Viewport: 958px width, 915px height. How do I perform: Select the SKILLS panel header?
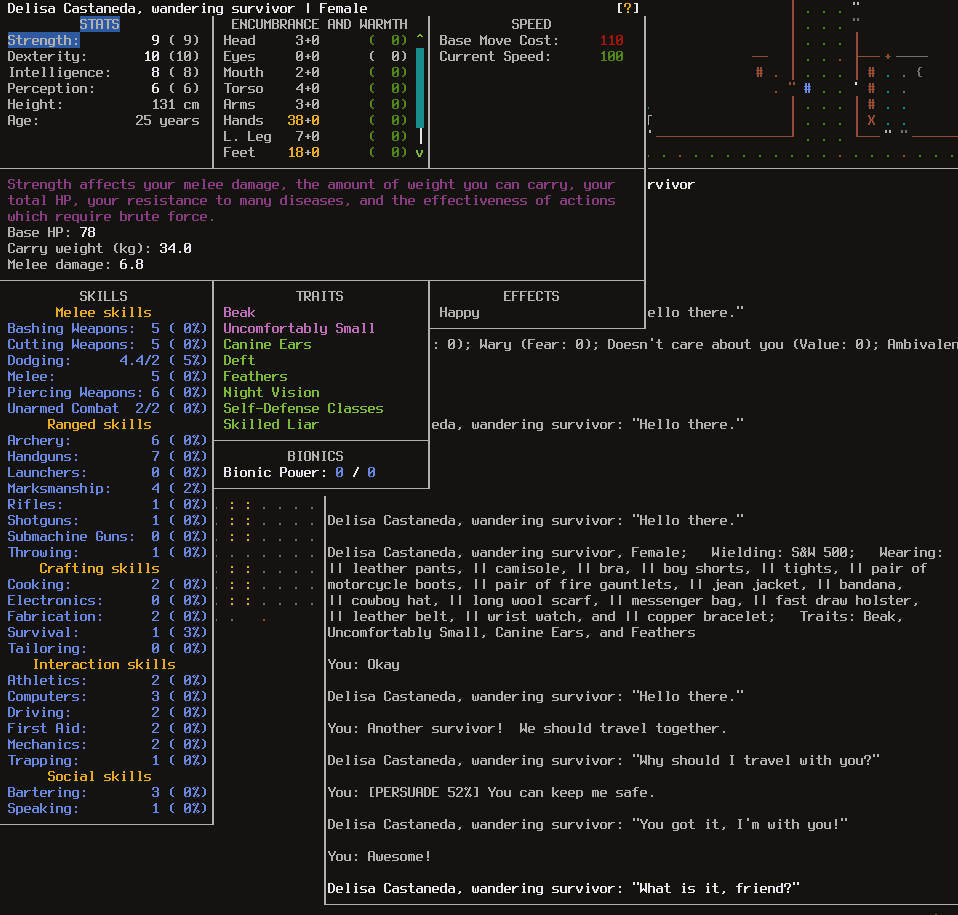103,296
